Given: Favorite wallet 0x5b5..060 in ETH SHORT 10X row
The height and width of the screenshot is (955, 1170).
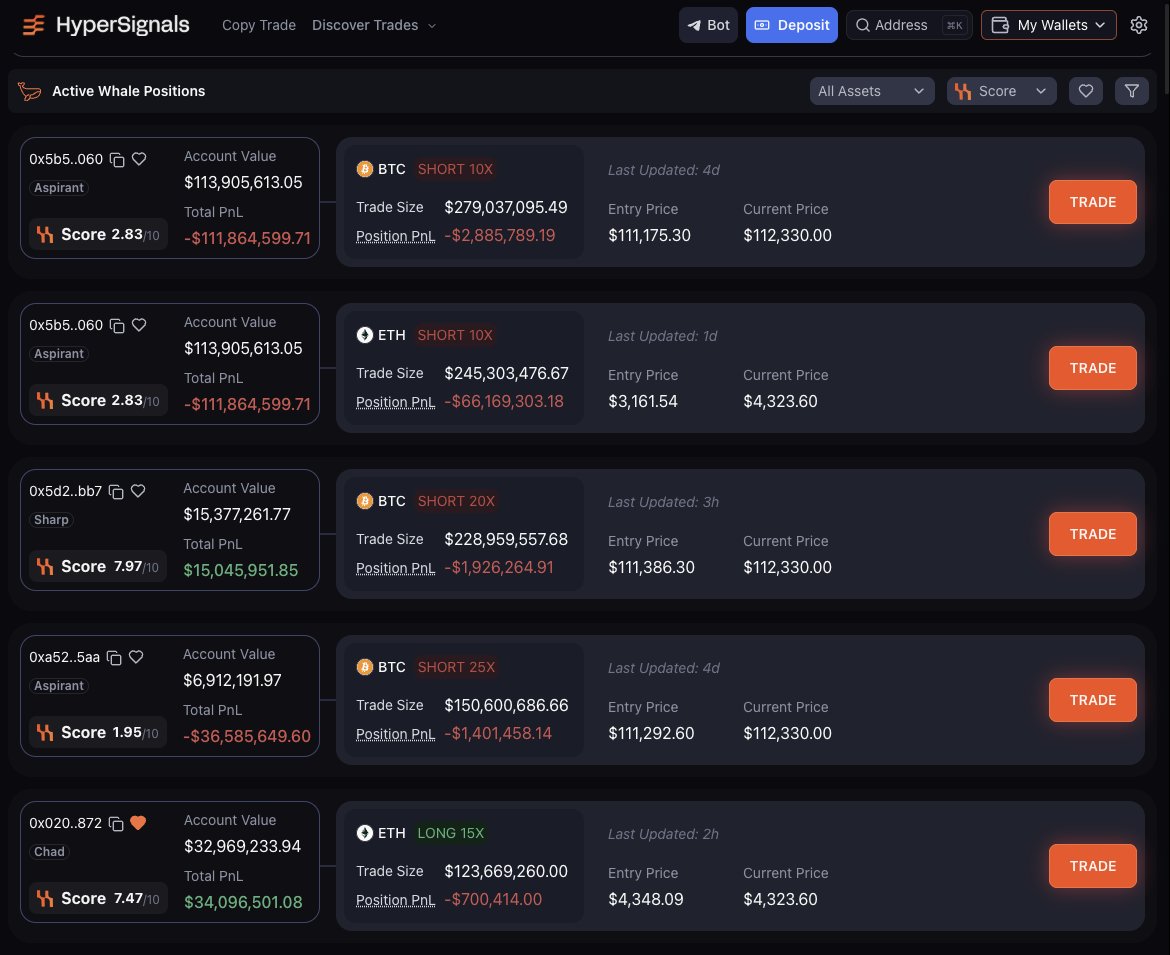Looking at the screenshot, I should [139, 325].
